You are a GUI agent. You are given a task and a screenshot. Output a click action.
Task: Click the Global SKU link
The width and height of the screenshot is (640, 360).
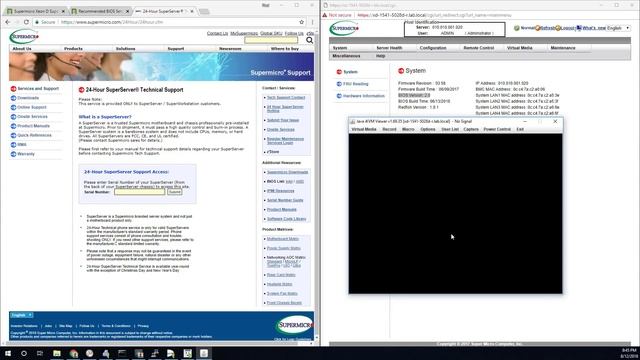pyautogui.click(x=271, y=33)
